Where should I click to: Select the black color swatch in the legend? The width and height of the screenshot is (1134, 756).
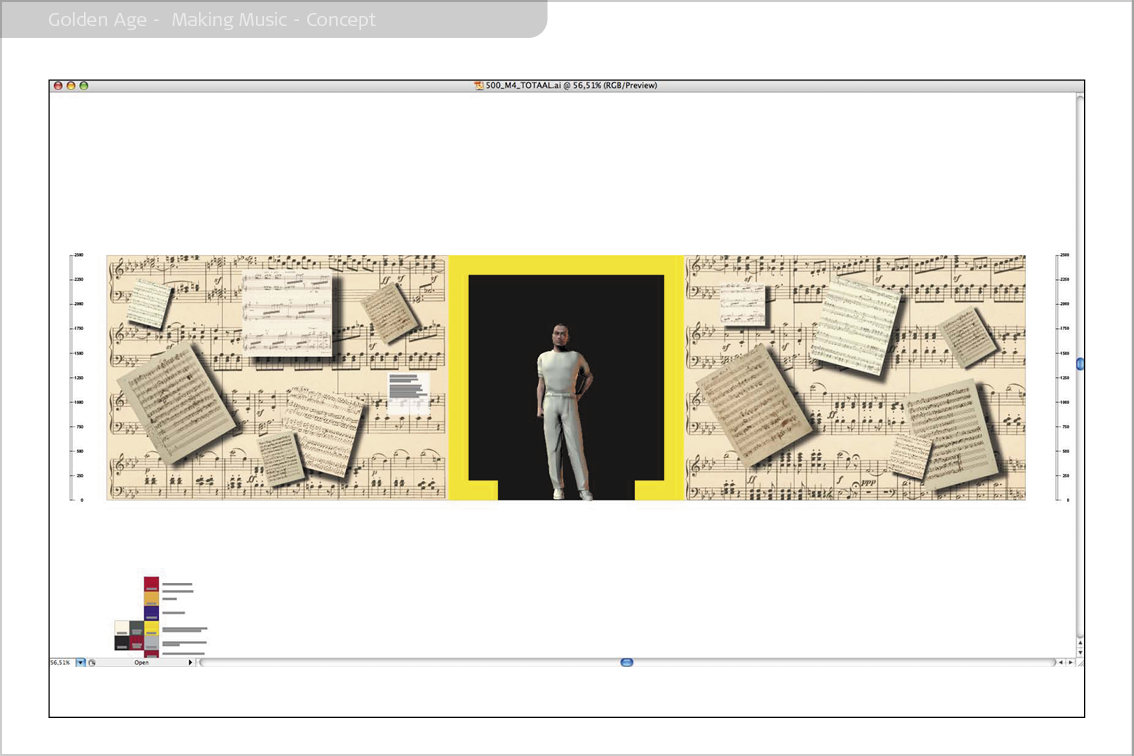tap(122, 642)
